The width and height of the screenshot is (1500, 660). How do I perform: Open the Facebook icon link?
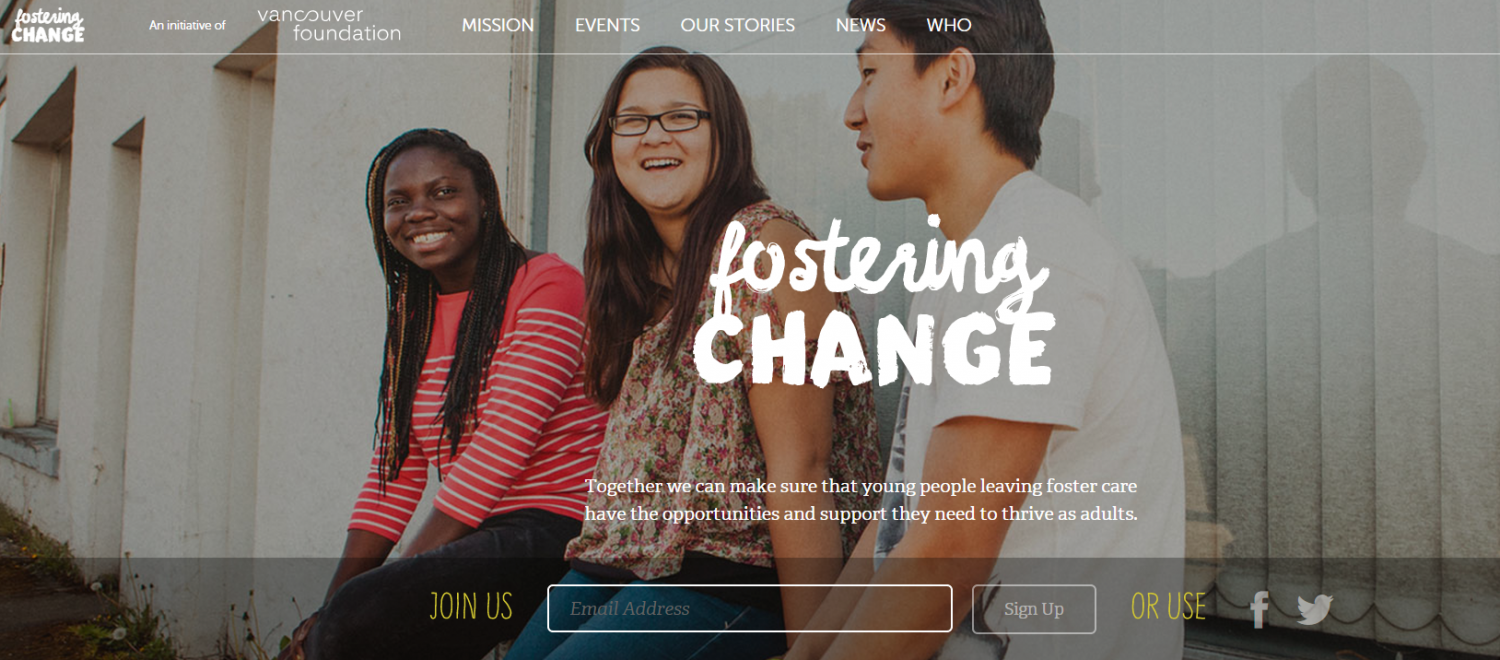(x=1259, y=609)
